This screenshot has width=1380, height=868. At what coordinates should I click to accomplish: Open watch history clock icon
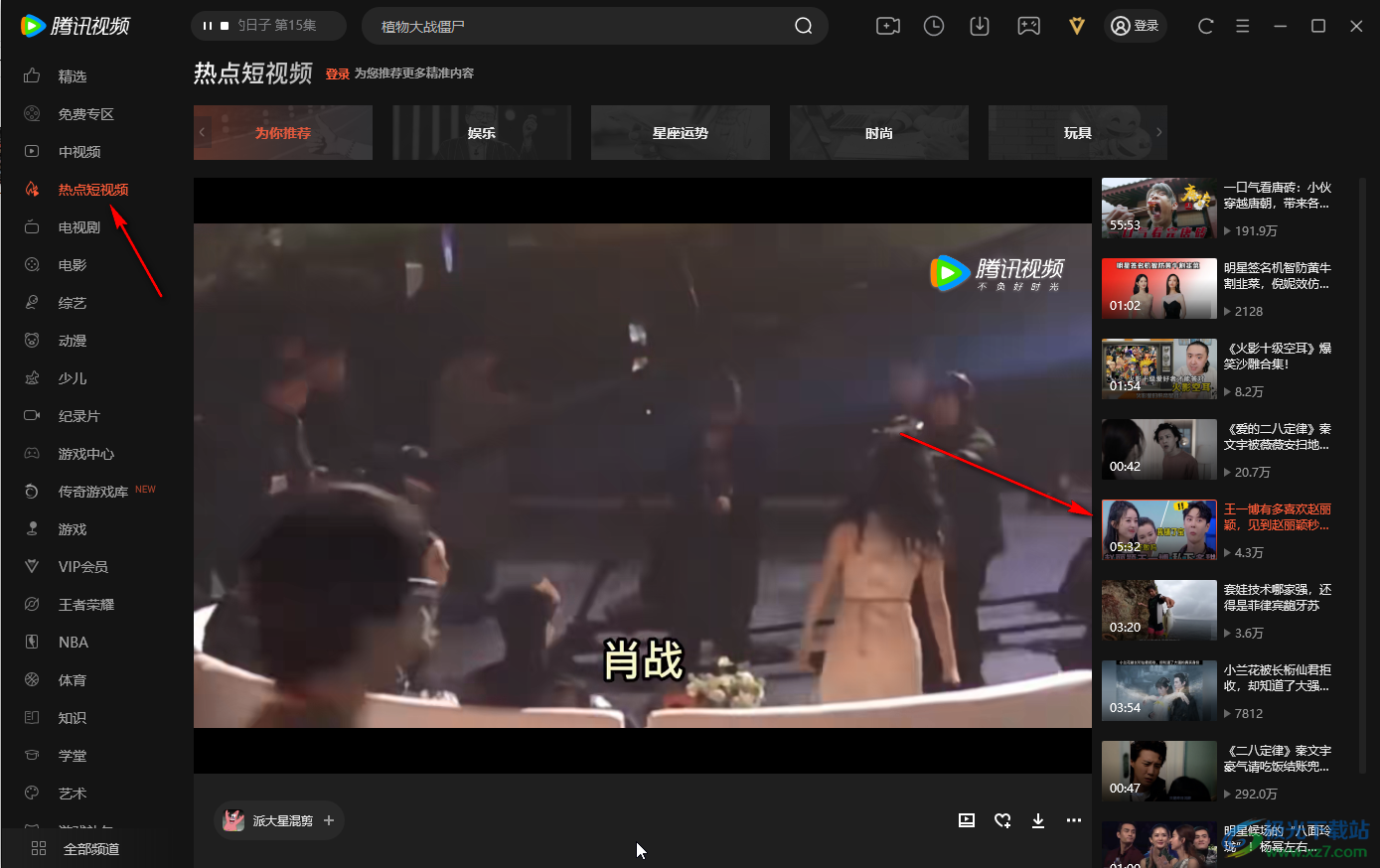(934, 26)
